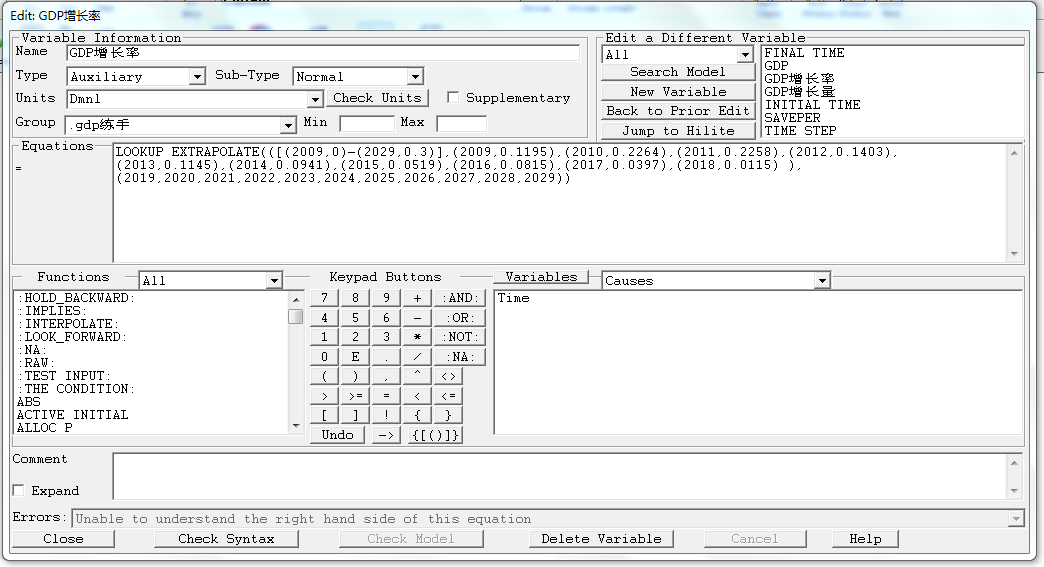Click the plus operator keypad button
Viewport: 1044px width, 567px height.
point(417,298)
